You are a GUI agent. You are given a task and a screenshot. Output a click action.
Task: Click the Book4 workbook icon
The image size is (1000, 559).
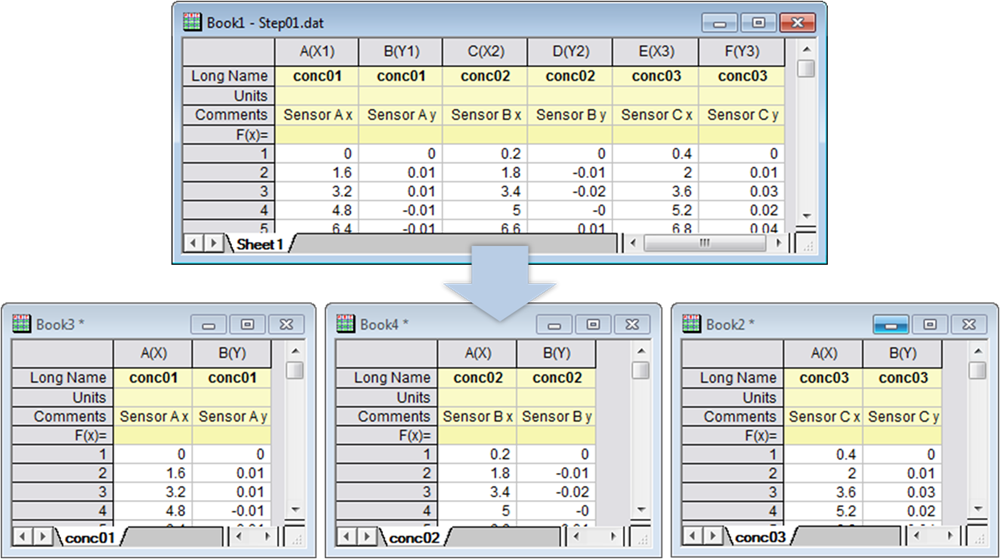point(345,324)
